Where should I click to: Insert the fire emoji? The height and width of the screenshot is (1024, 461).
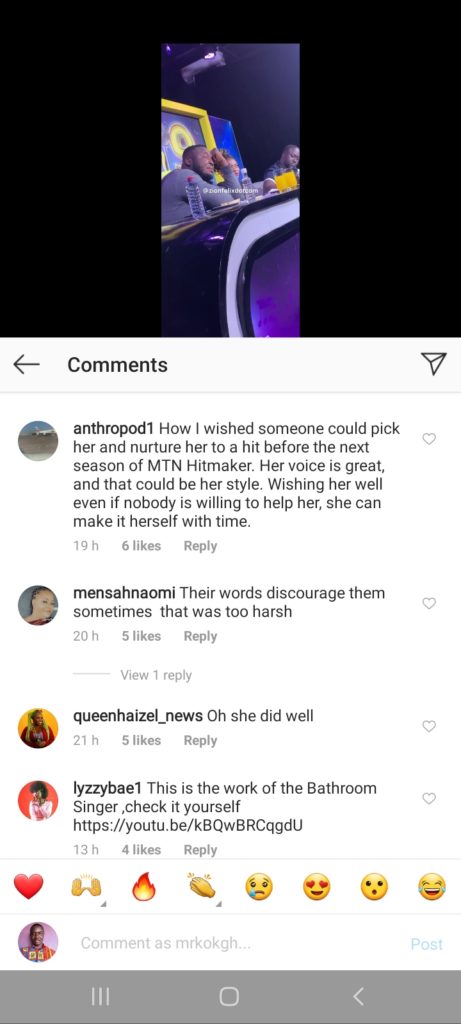point(144,887)
